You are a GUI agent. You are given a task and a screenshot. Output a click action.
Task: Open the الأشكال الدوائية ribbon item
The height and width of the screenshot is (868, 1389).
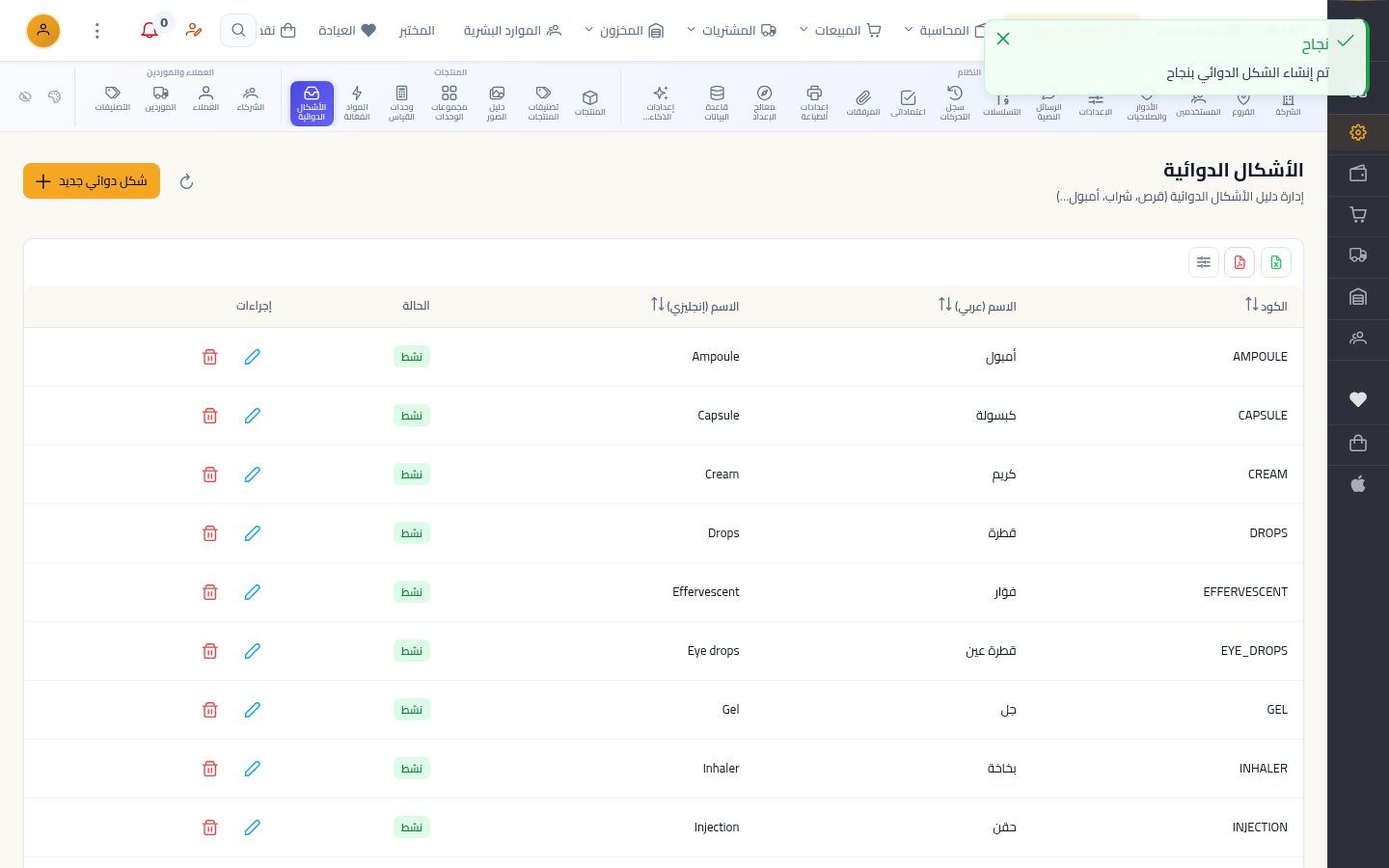point(312,103)
